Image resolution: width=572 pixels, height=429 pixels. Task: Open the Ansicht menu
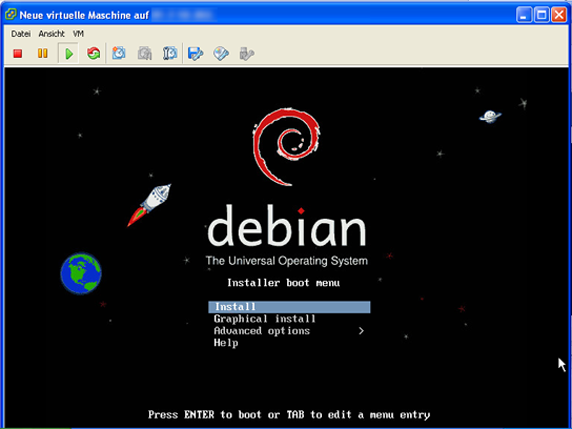click(51, 34)
